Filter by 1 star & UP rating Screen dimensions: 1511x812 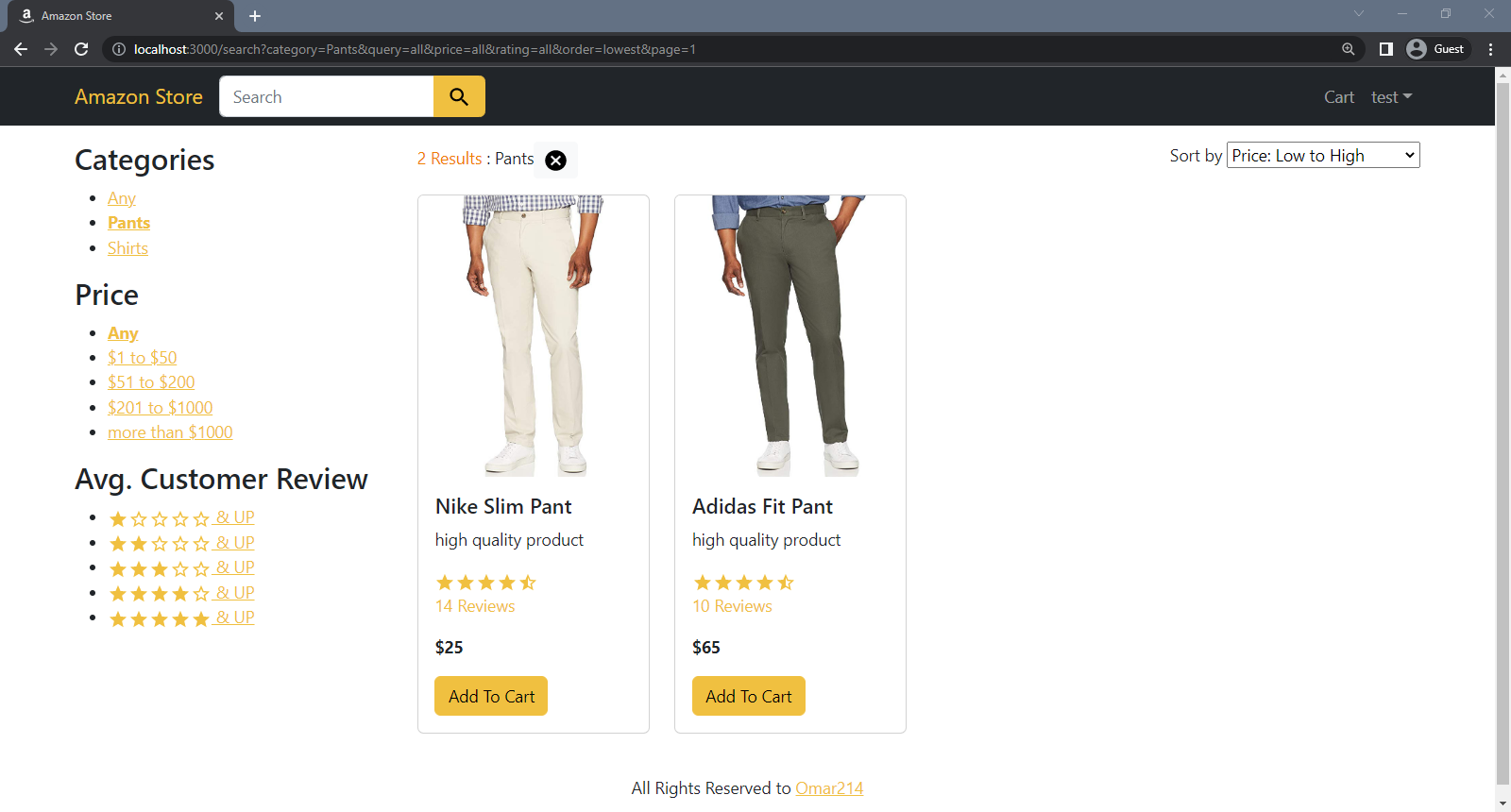[x=181, y=518]
